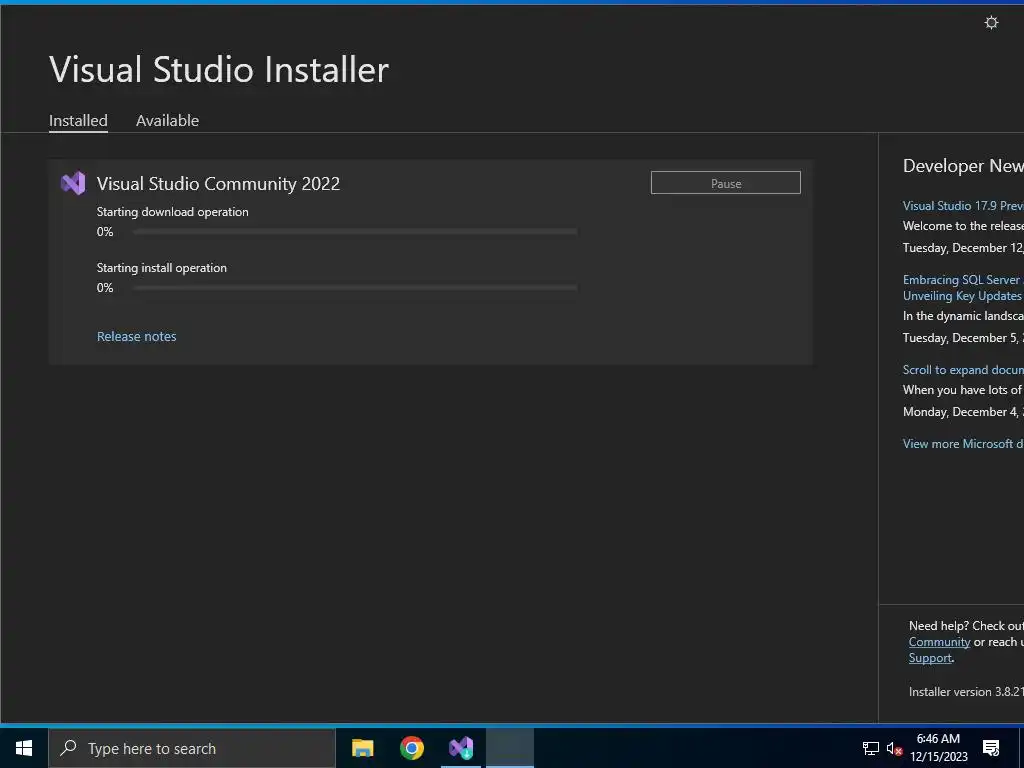Open the Release notes link
This screenshot has height=768, width=1024.
click(136, 336)
